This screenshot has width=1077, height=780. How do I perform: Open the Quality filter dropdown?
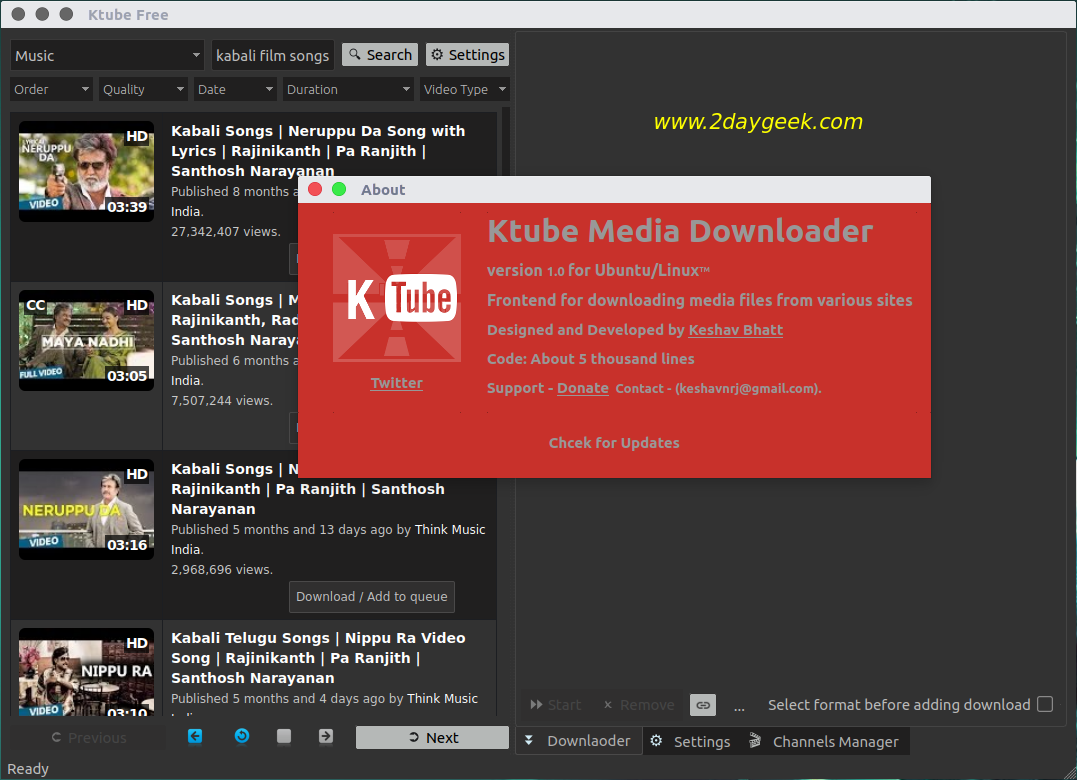pos(143,89)
